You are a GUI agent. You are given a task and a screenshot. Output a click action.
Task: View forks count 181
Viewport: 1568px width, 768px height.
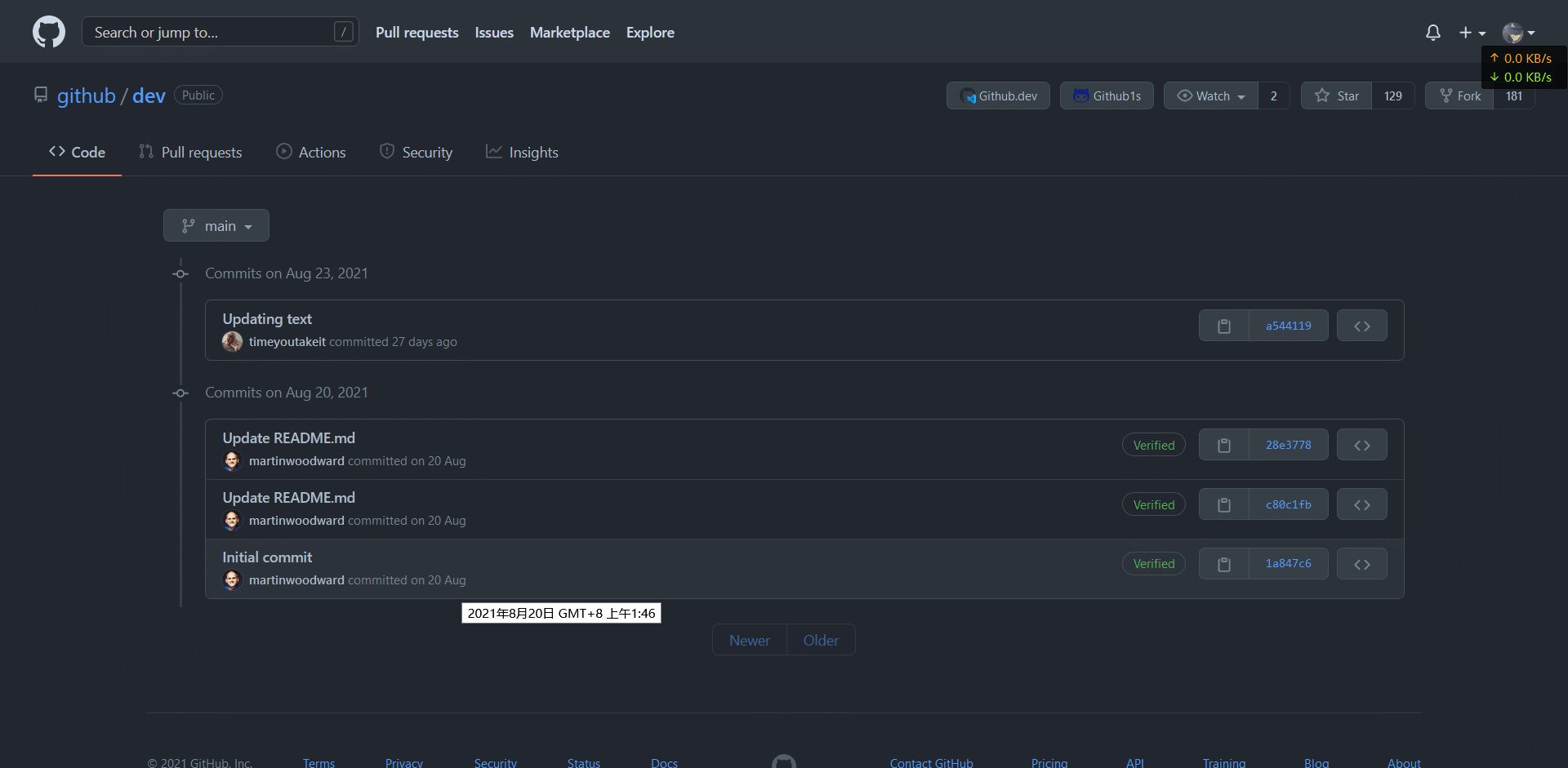pyautogui.click(x=1514, y=95)
